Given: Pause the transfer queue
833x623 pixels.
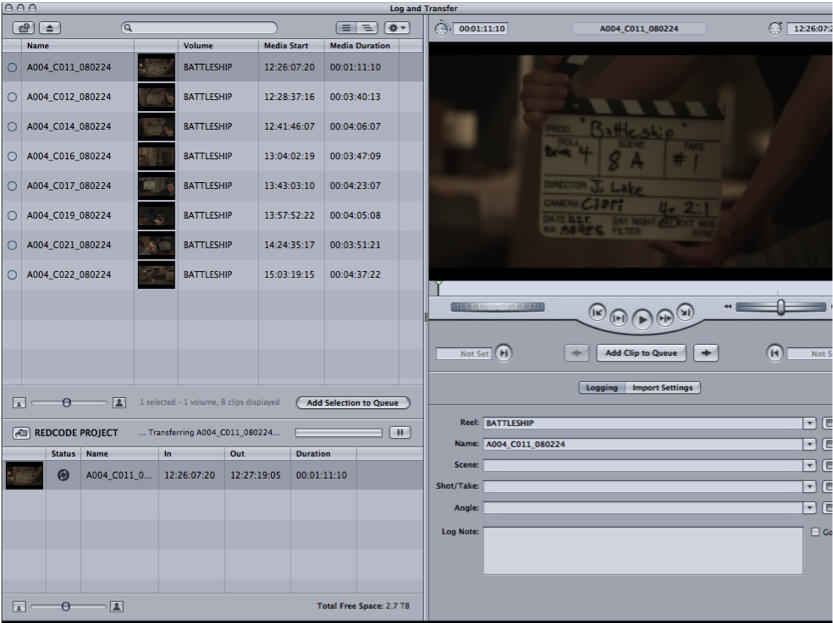Looking at the screenshot, I should pyautogui.click(x=400, y=432).
